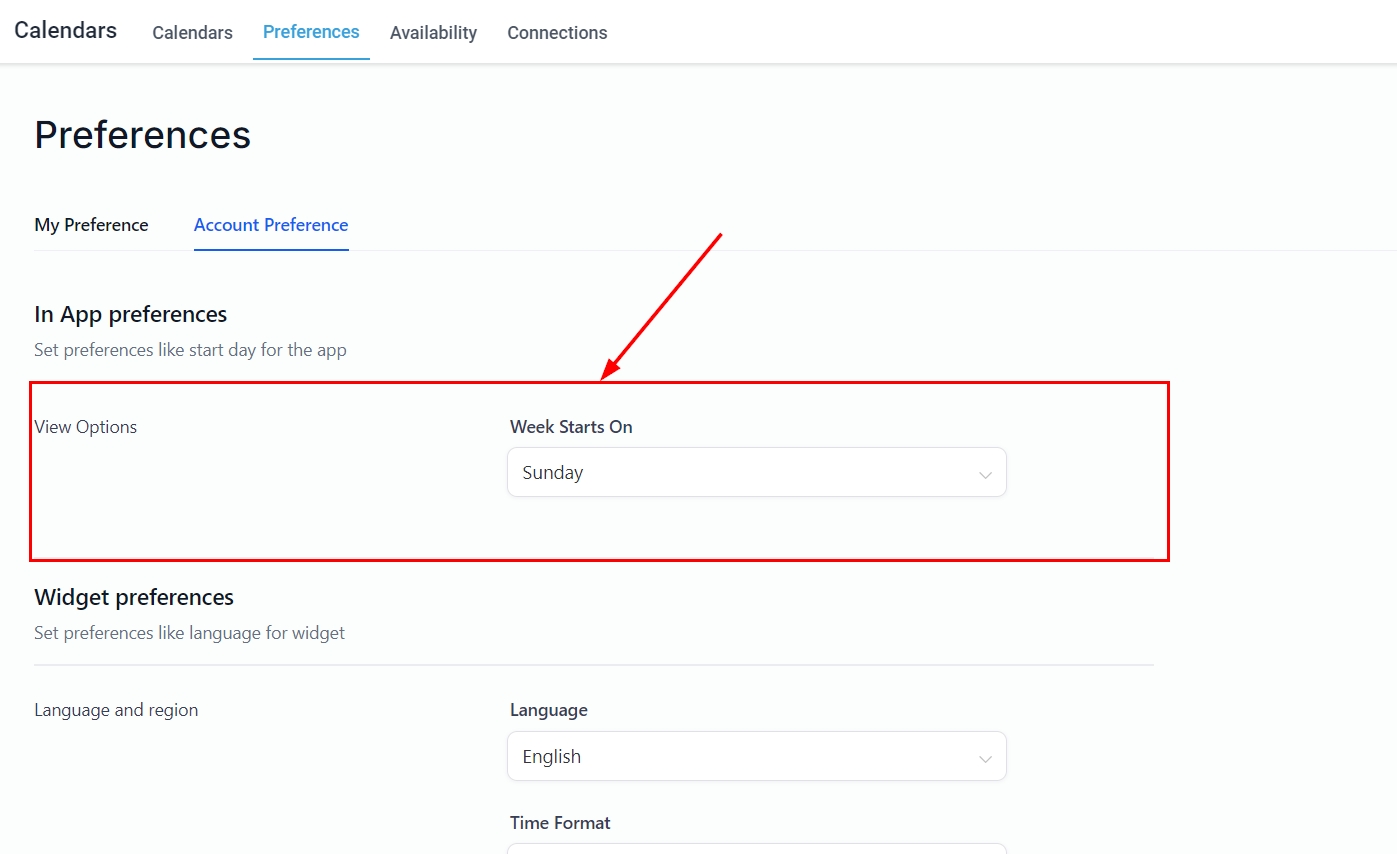Viewport: 1397px width, 854px height.
Task: Switch to the Calendars tab in top navigation
Action: 192,33
